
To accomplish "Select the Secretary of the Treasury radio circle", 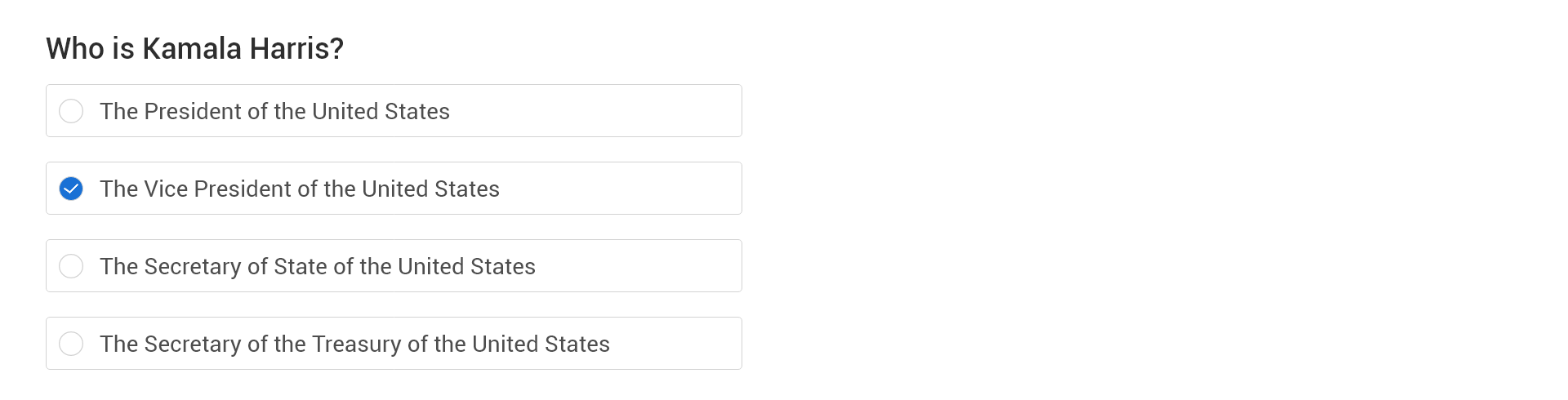I will tap(71, 344).
